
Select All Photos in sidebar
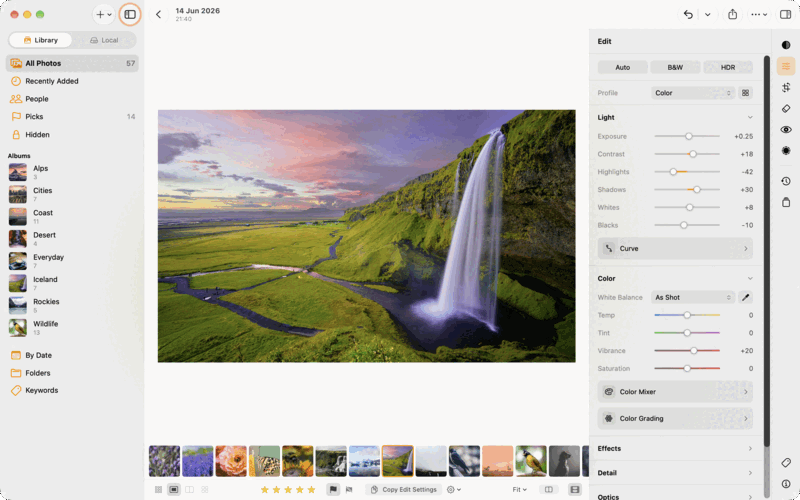72,63
